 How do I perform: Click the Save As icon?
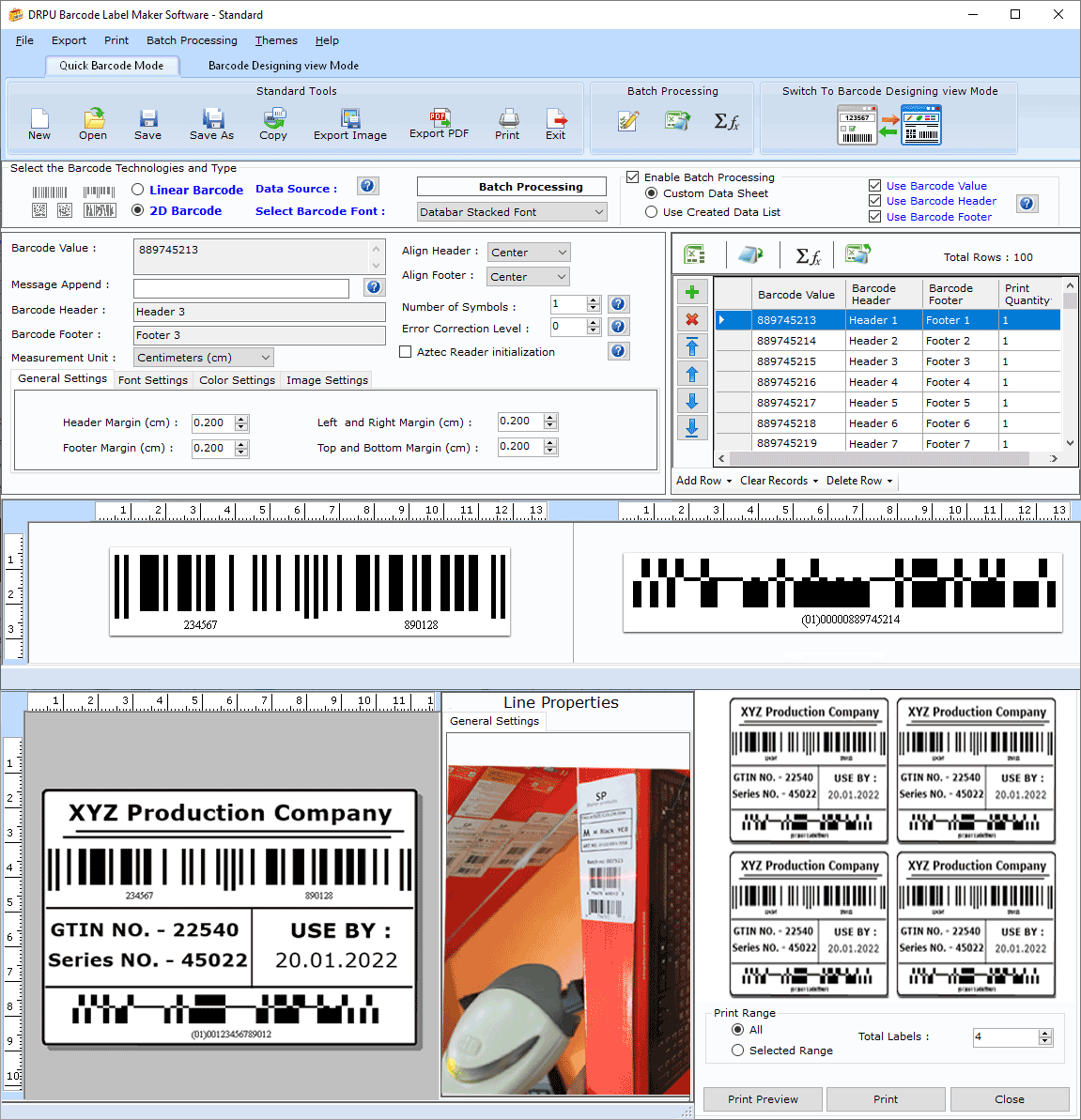212,117
